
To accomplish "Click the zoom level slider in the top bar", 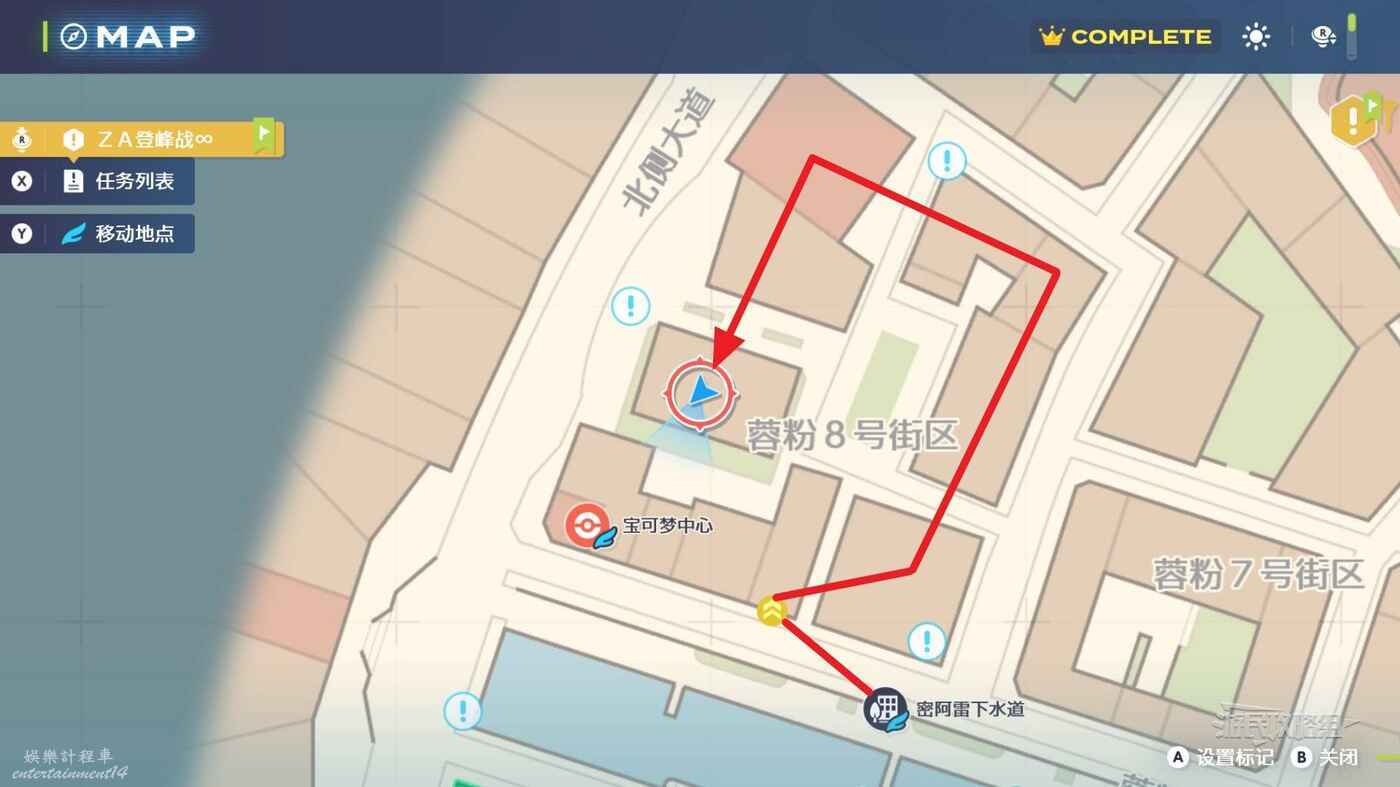I will [x=1352, y=36].
